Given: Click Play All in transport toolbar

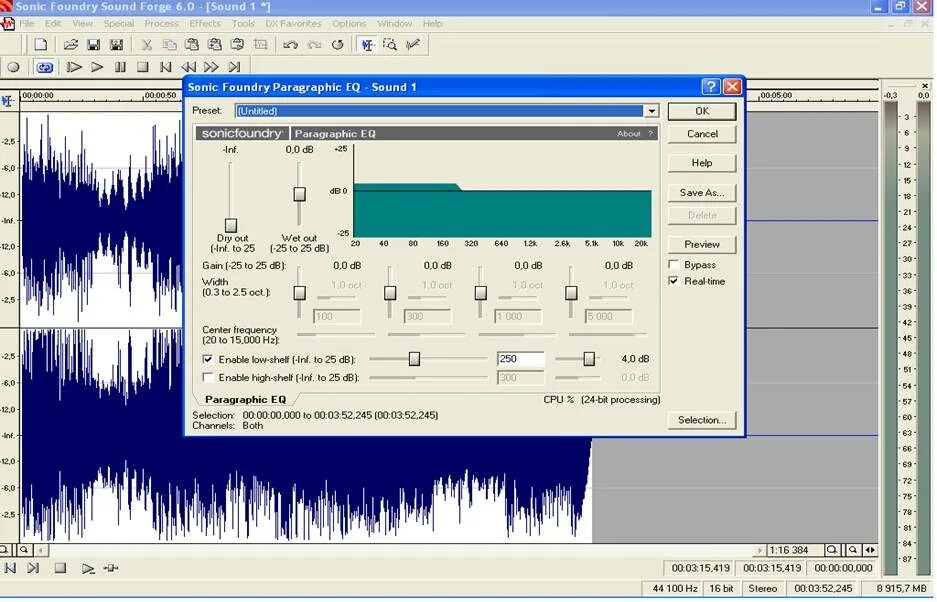Looking at the screenshot, I should pos(74,68).
